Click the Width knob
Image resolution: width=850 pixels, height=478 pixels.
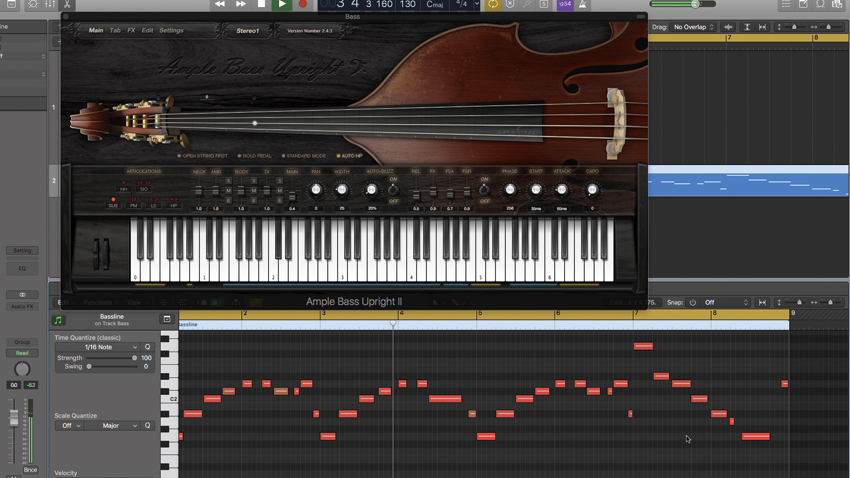coord(342,190)
